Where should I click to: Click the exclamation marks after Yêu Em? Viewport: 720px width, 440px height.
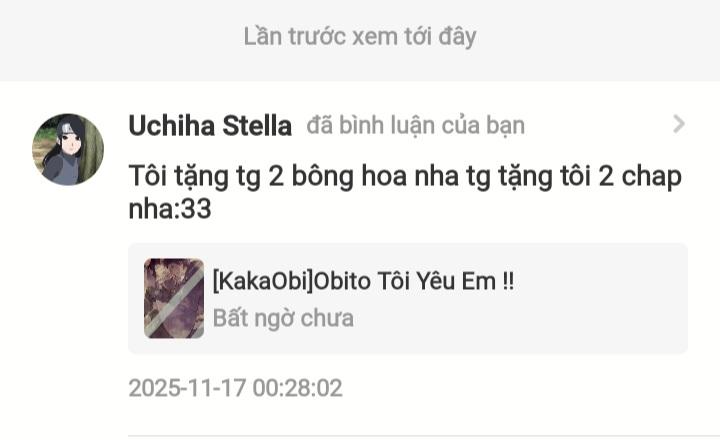pyautogui.click(x=508, y=281)
